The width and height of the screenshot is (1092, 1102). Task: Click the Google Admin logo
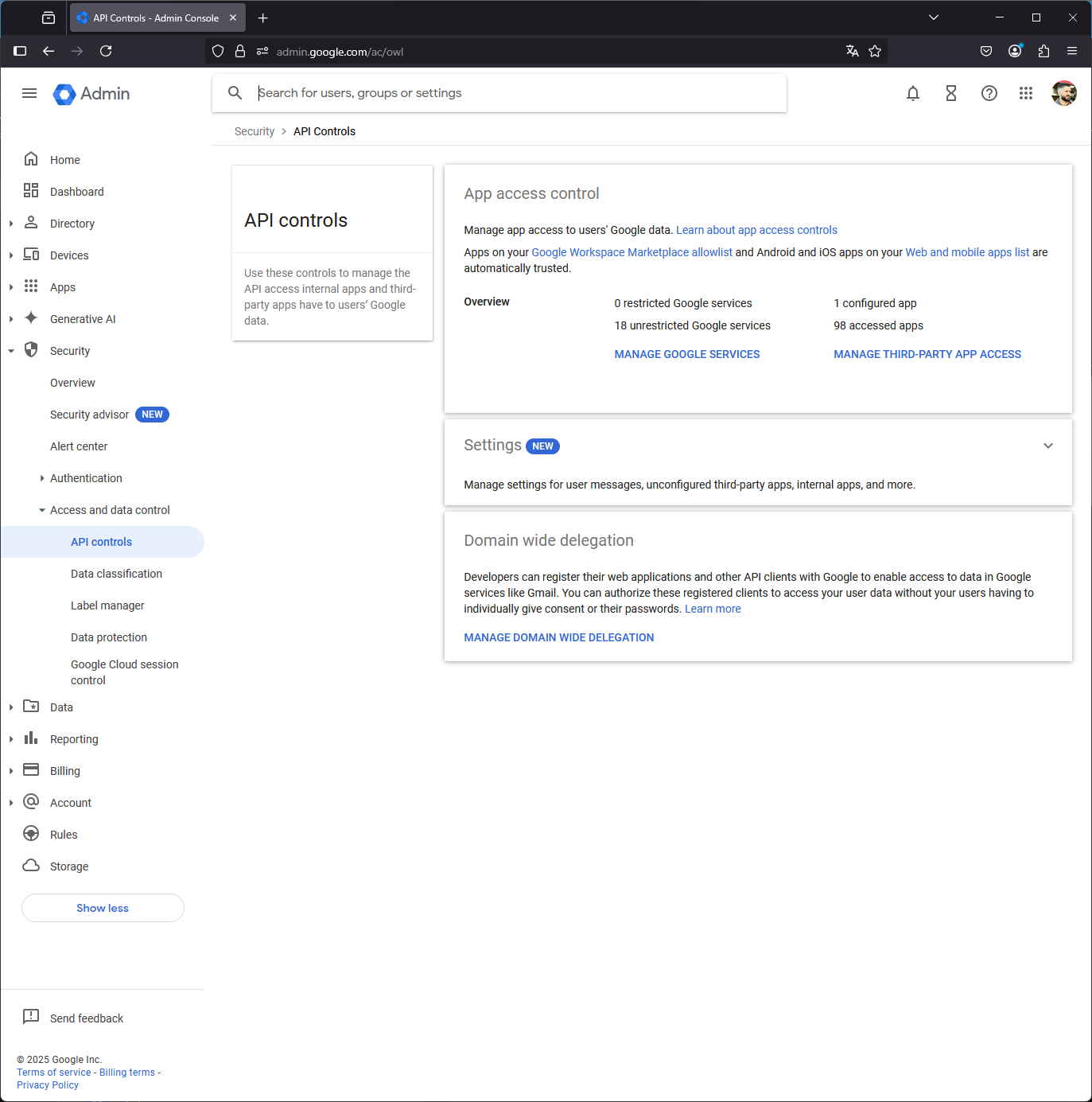pos(91,94)
